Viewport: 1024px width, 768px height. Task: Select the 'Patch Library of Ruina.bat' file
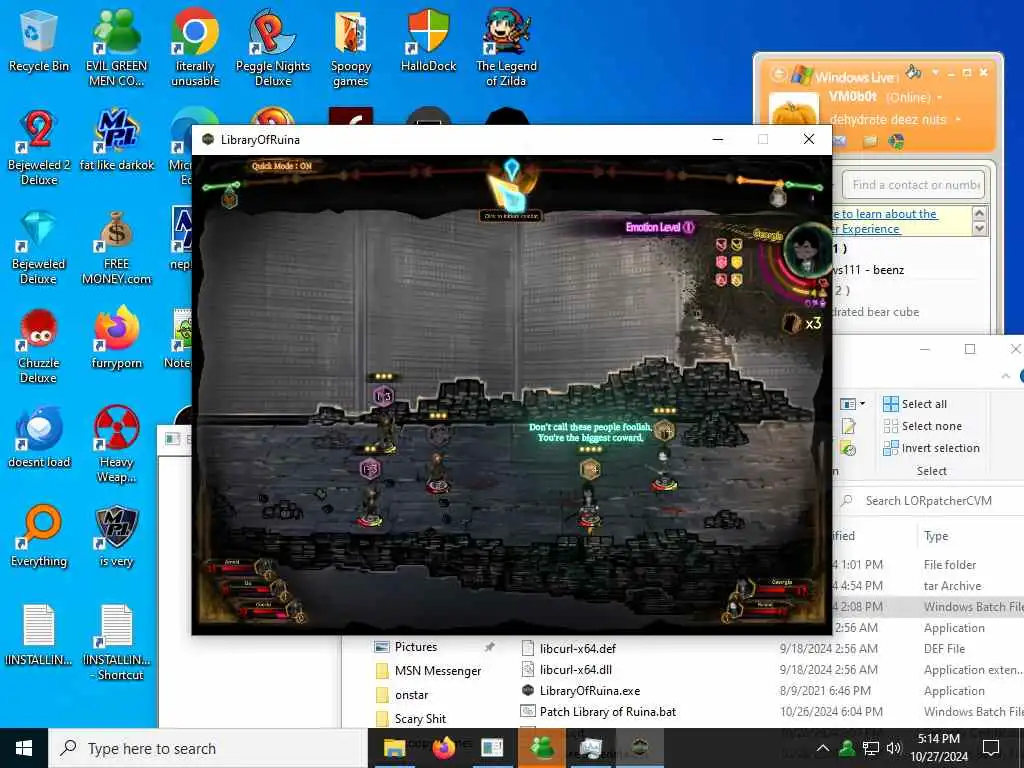tap(598, 712)
